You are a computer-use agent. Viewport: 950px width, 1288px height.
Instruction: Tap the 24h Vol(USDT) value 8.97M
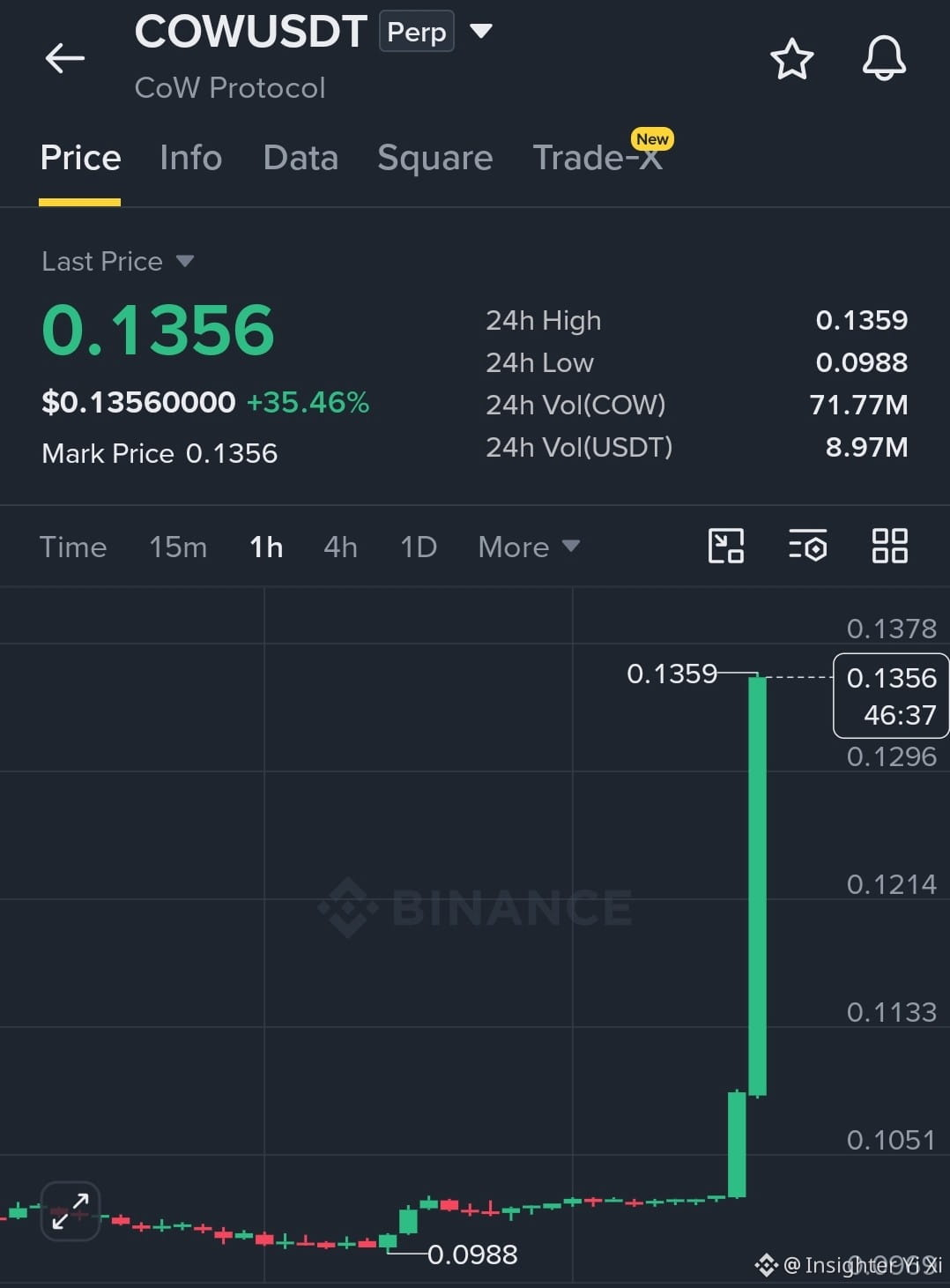866,447
